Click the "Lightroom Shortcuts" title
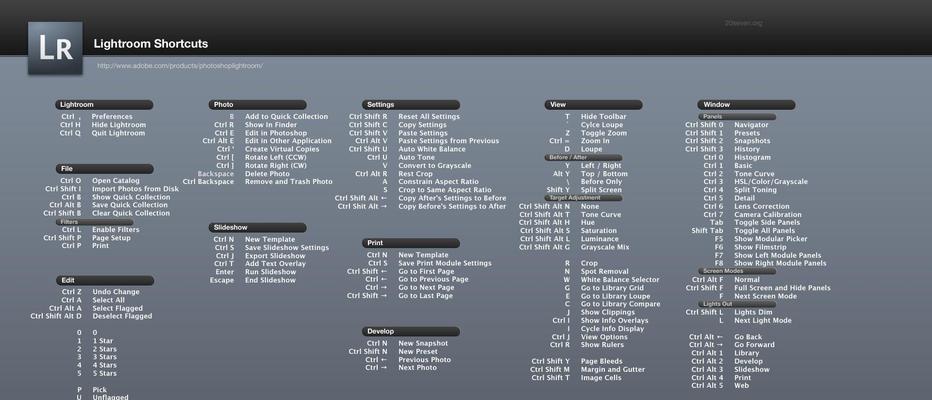This screenshot has width=932, height=400. pyautogui.click(x=151, y=44)
